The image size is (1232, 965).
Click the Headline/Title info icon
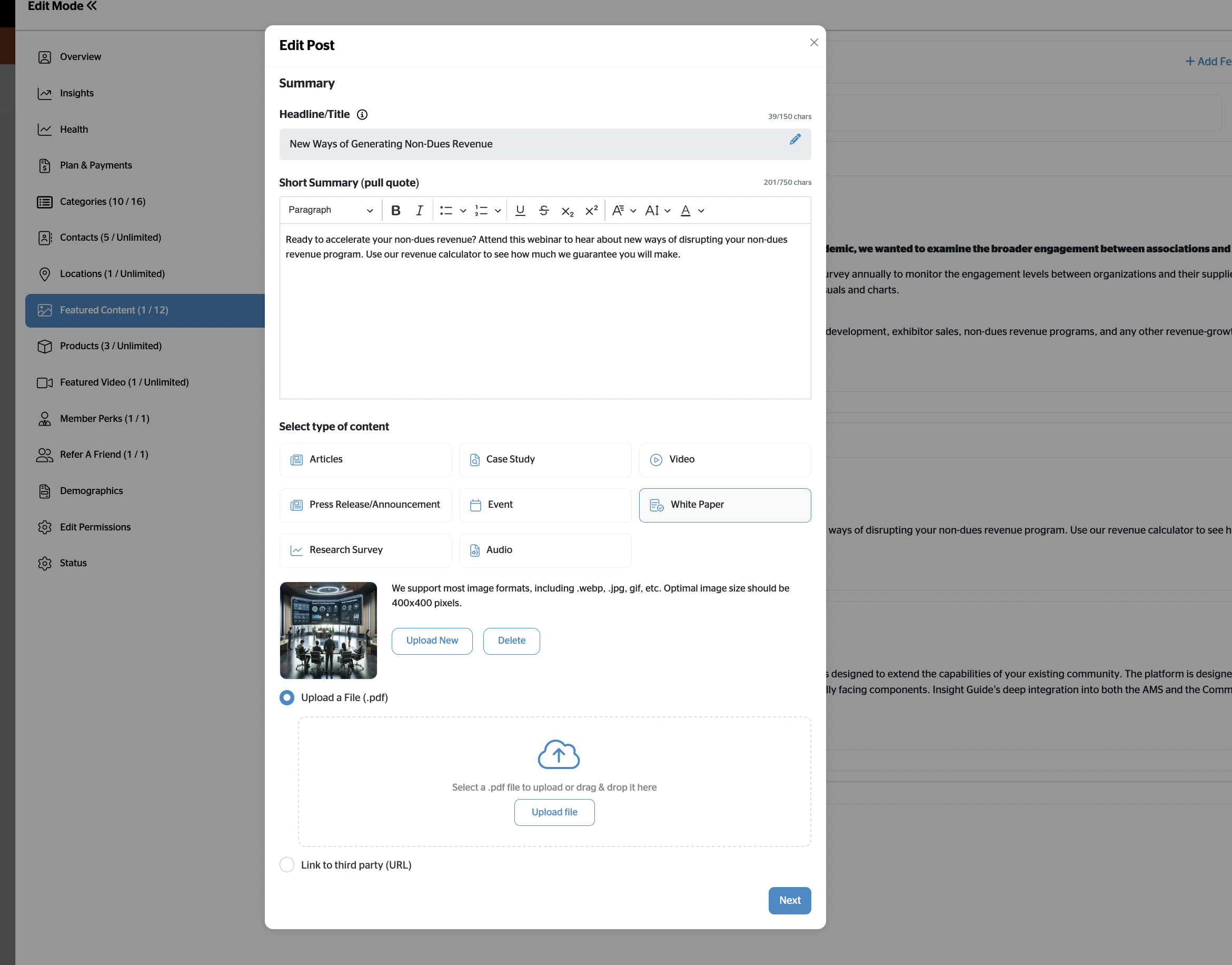(362, 115)
